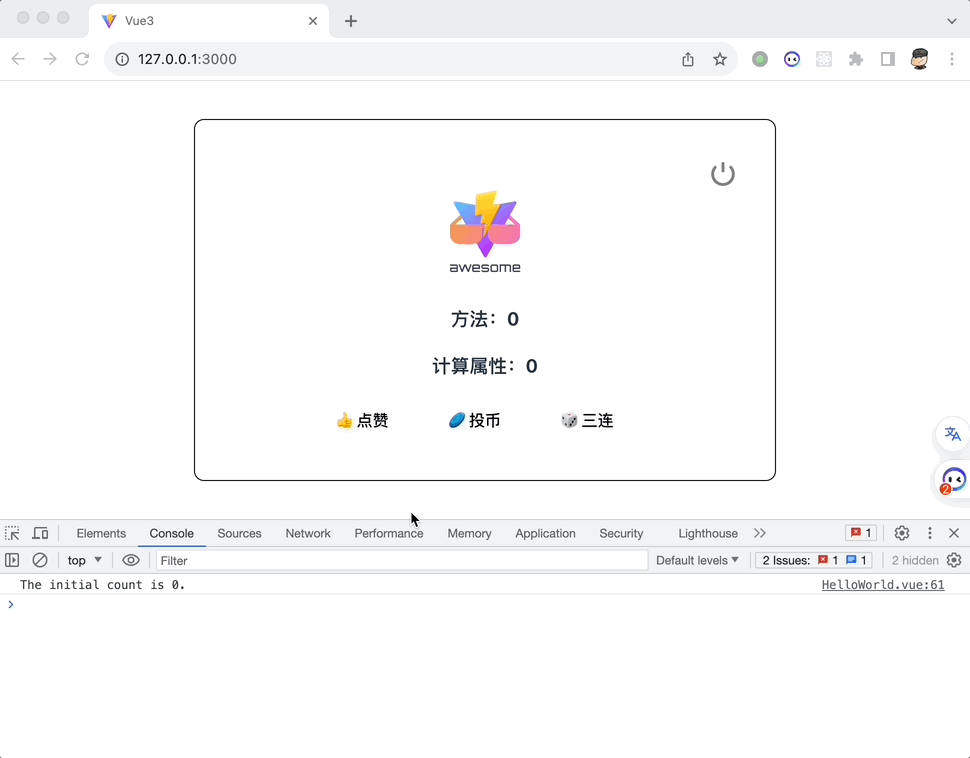
Task: Click the '2 hidden' console label
Action: coord(915,561)
